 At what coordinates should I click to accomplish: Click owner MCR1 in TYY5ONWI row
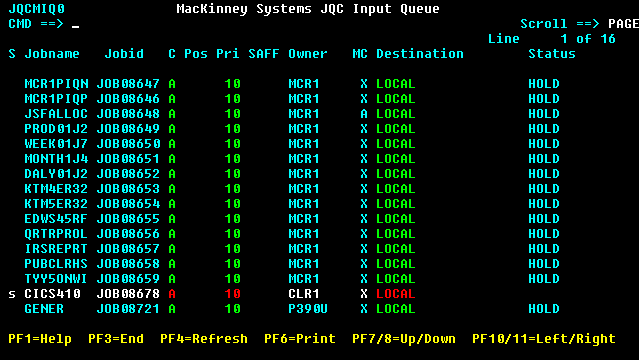click(x=304, y=279)
